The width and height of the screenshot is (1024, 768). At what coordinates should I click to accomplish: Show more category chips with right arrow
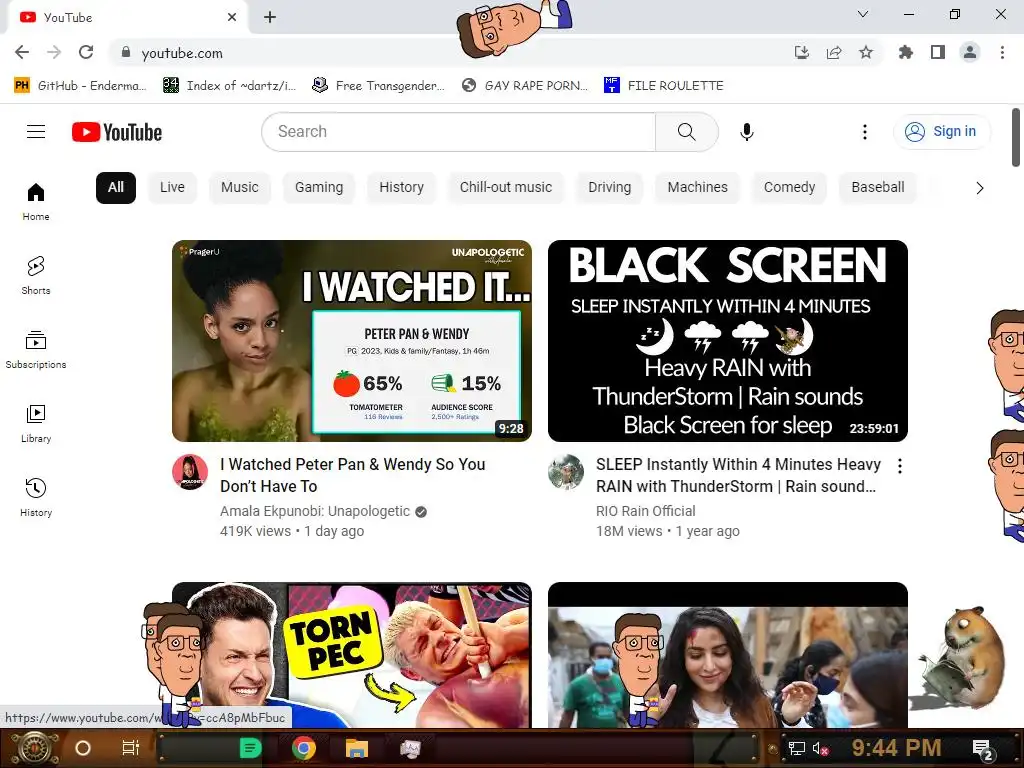pyautogui.click(x=979, y=188)
